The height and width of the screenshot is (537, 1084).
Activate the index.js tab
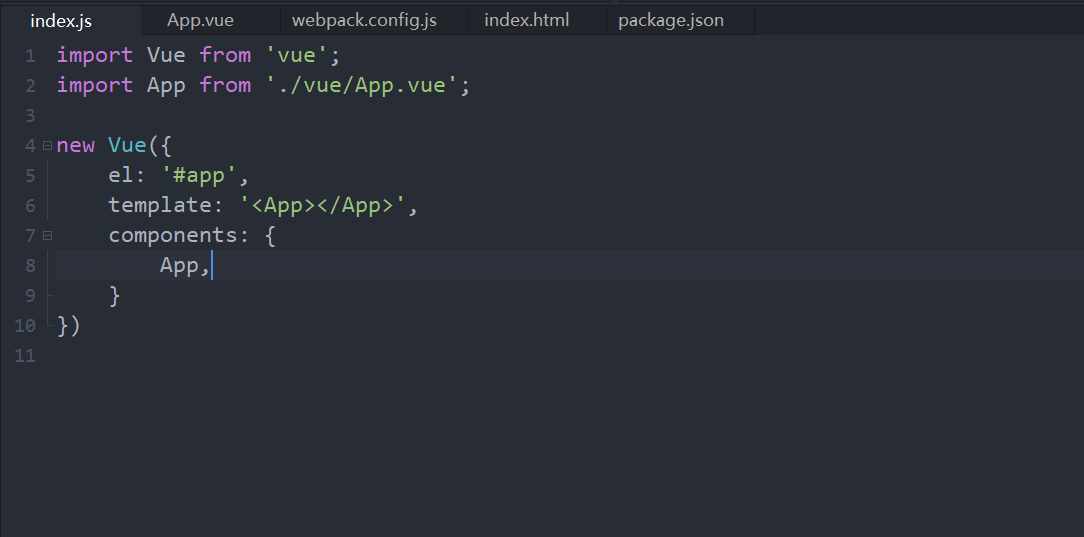61,21
